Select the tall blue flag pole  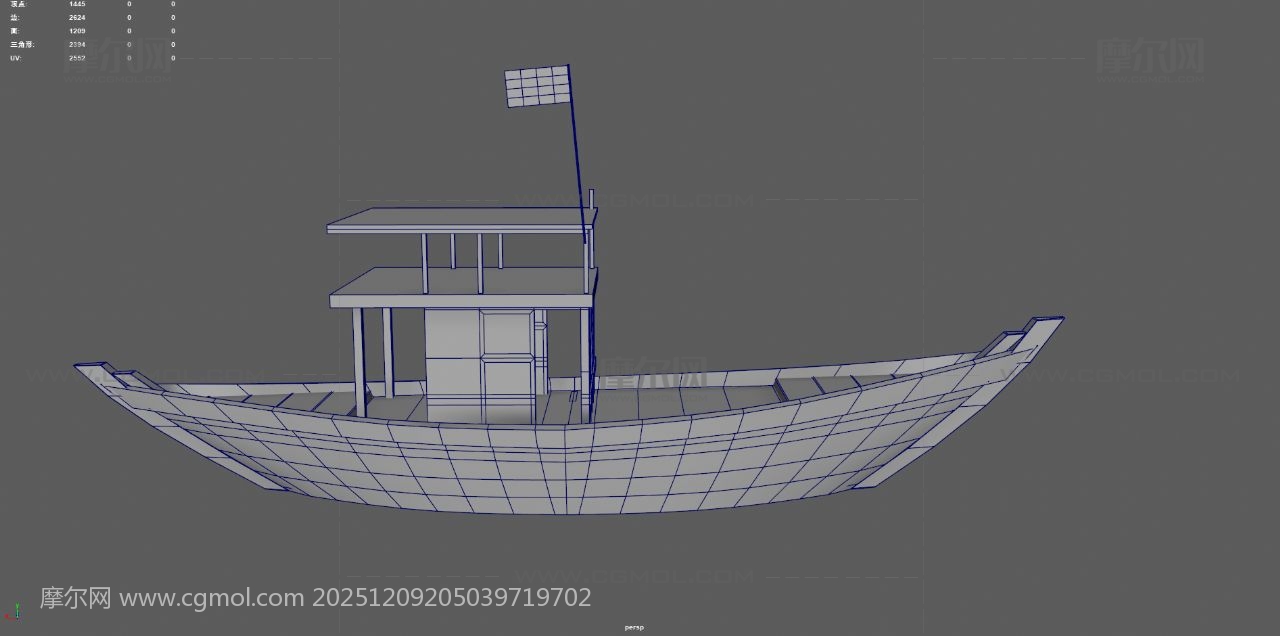tap(577, 160)
